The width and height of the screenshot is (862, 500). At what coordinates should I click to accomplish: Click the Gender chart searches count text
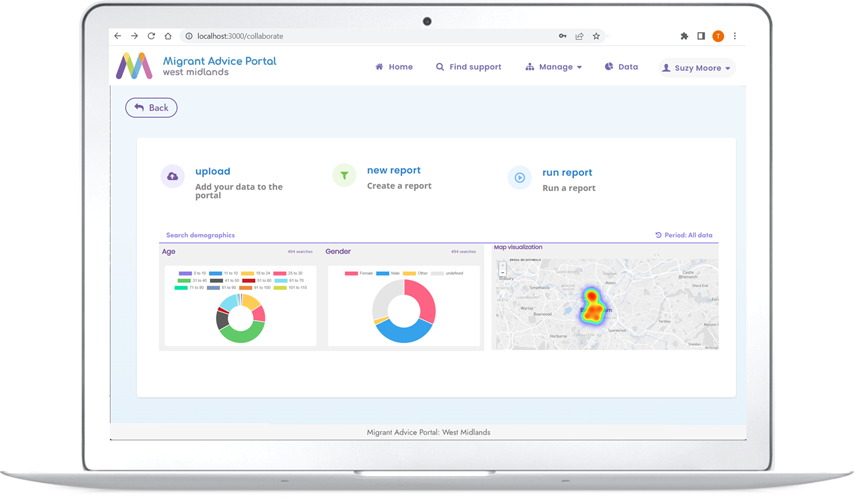coord(463,252)
